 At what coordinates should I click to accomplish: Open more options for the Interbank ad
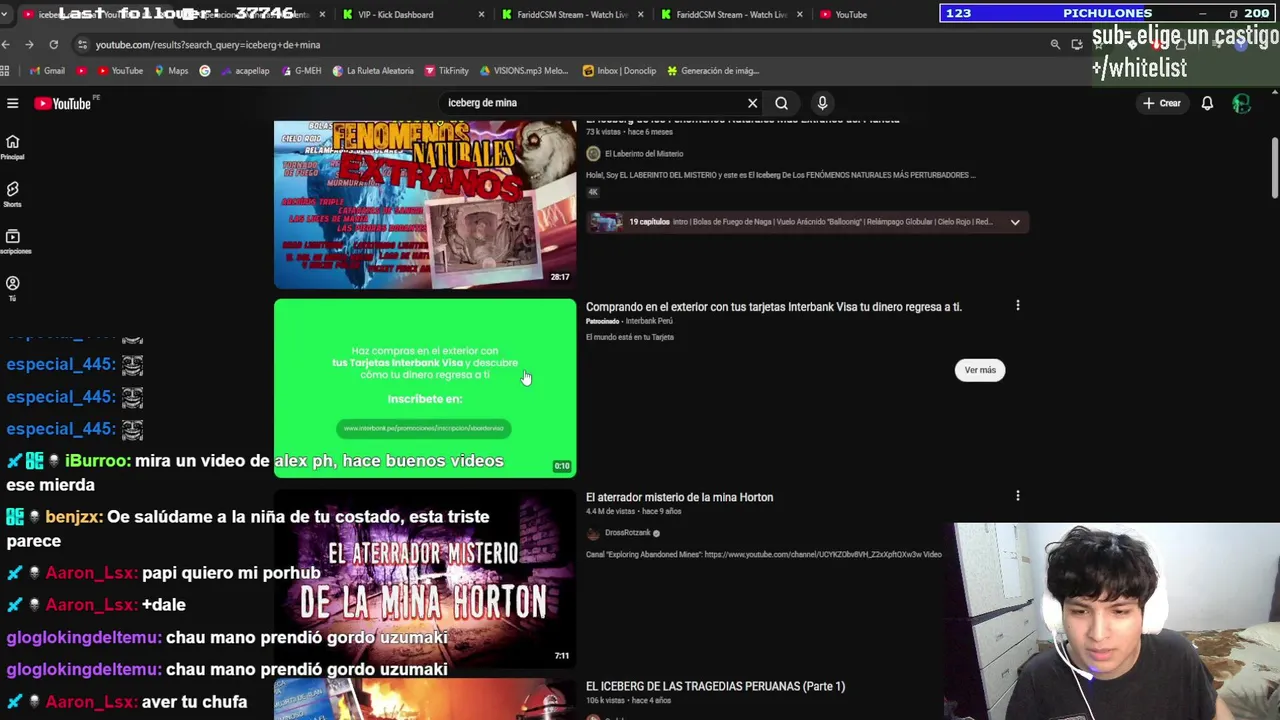(1017, 306)
